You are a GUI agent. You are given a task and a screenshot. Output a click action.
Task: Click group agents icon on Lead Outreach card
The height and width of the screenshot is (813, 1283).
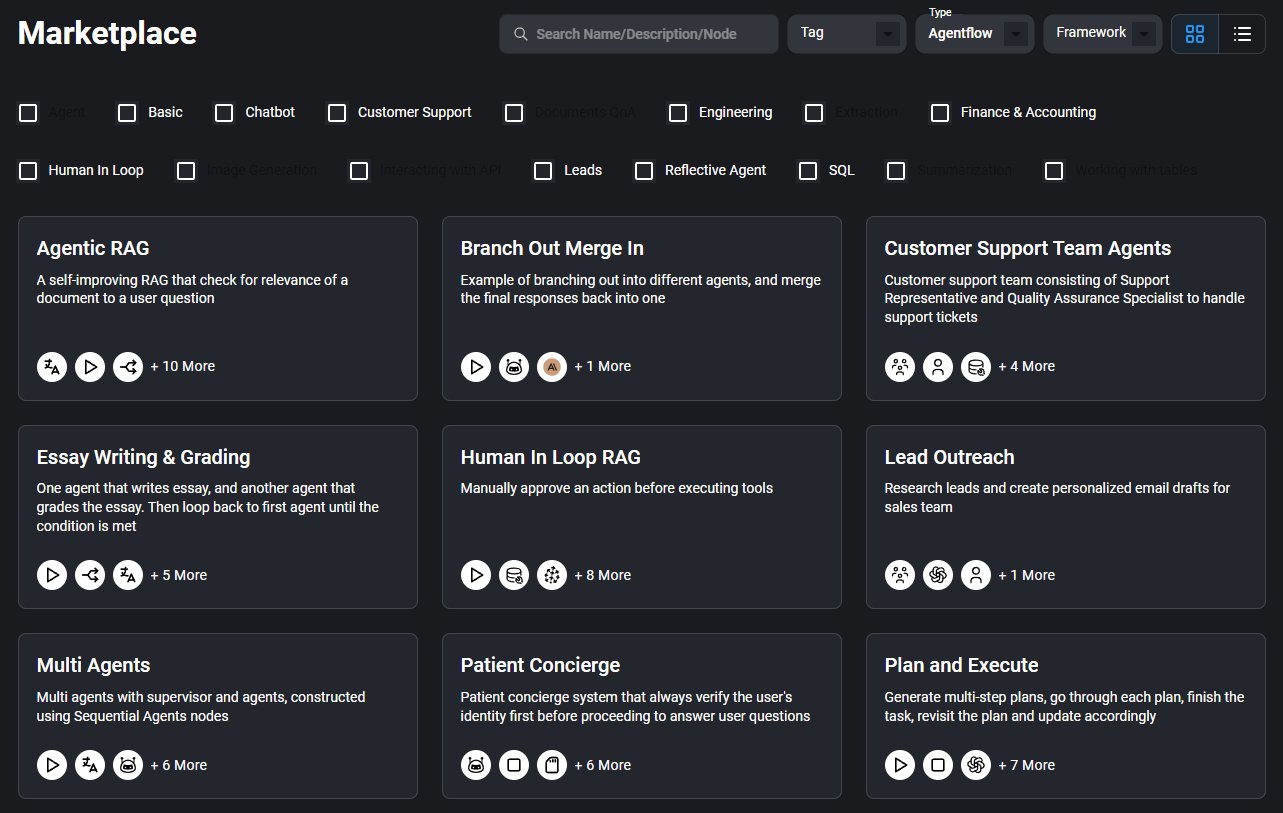(x=900, y=575)
